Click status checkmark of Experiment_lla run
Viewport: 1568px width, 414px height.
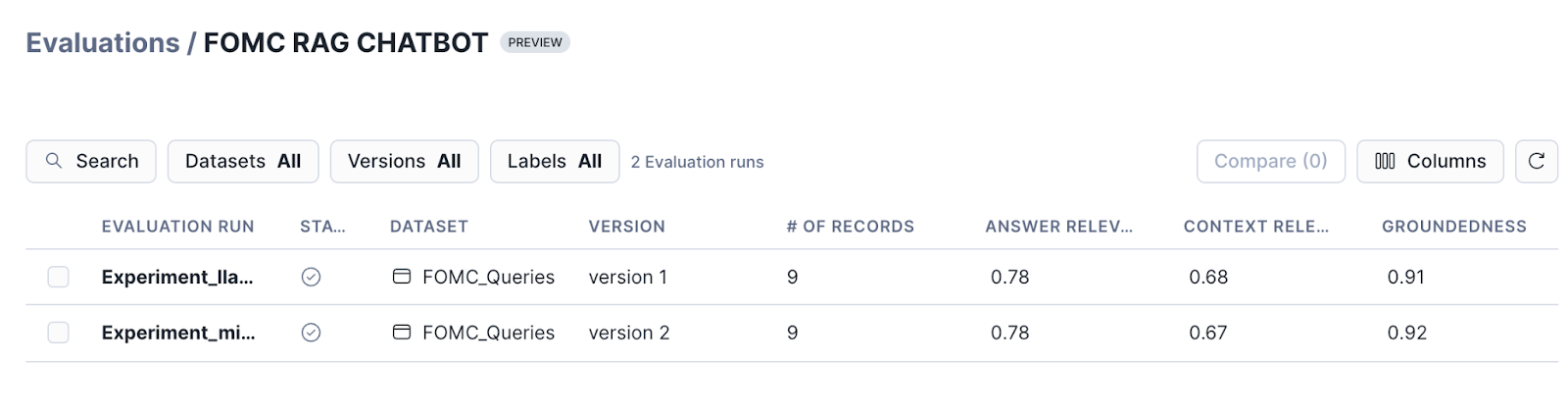(311, 277)
